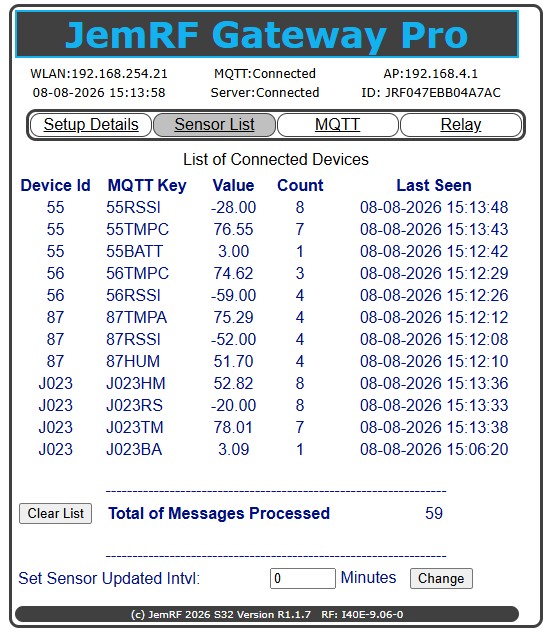Select the J023TM MQTT key

tap(134, 428)
